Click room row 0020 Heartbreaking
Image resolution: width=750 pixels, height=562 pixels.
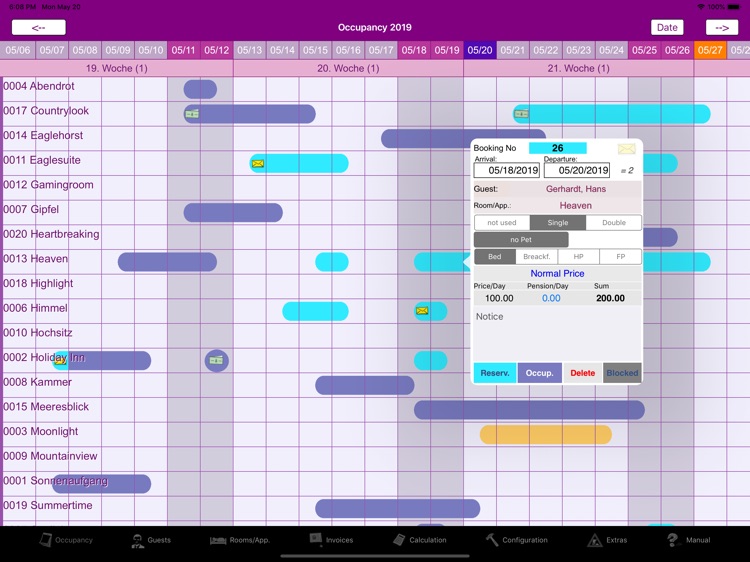pos(51,234)
